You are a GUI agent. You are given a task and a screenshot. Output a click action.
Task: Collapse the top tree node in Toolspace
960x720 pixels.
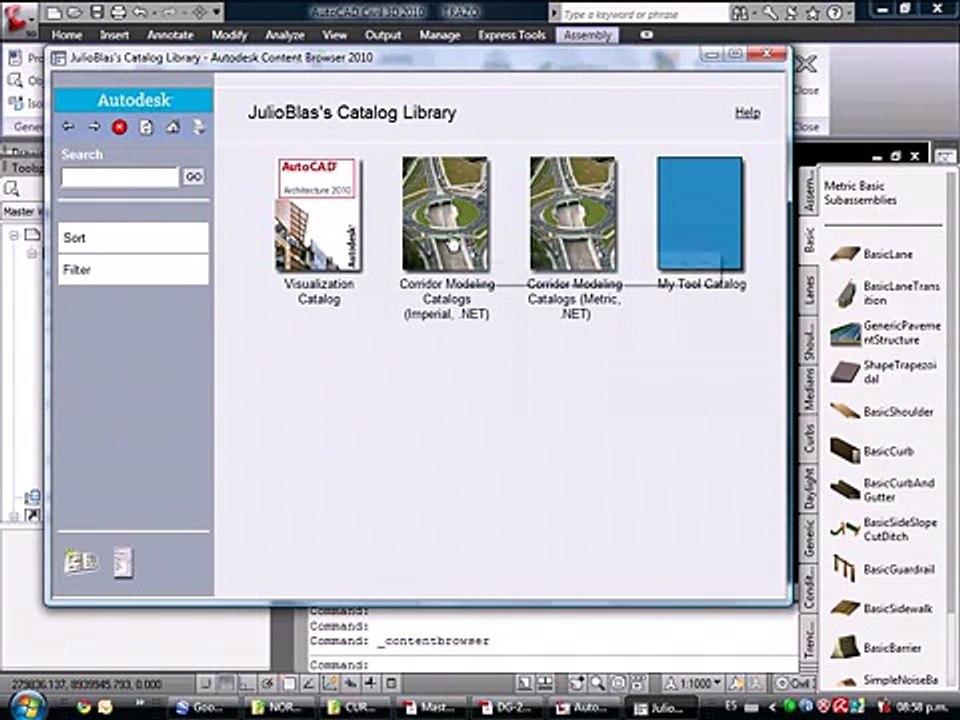[14, 235]
